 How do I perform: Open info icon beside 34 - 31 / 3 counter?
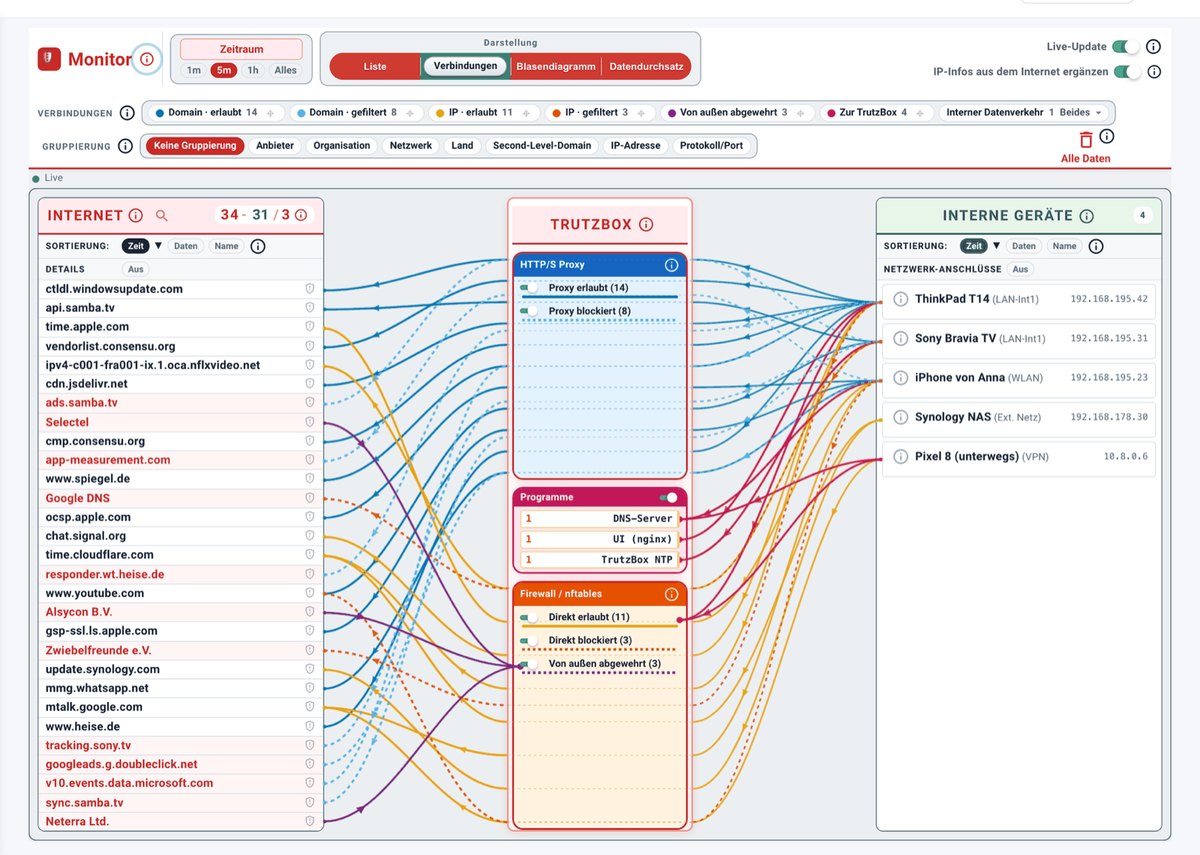(301, 215)
